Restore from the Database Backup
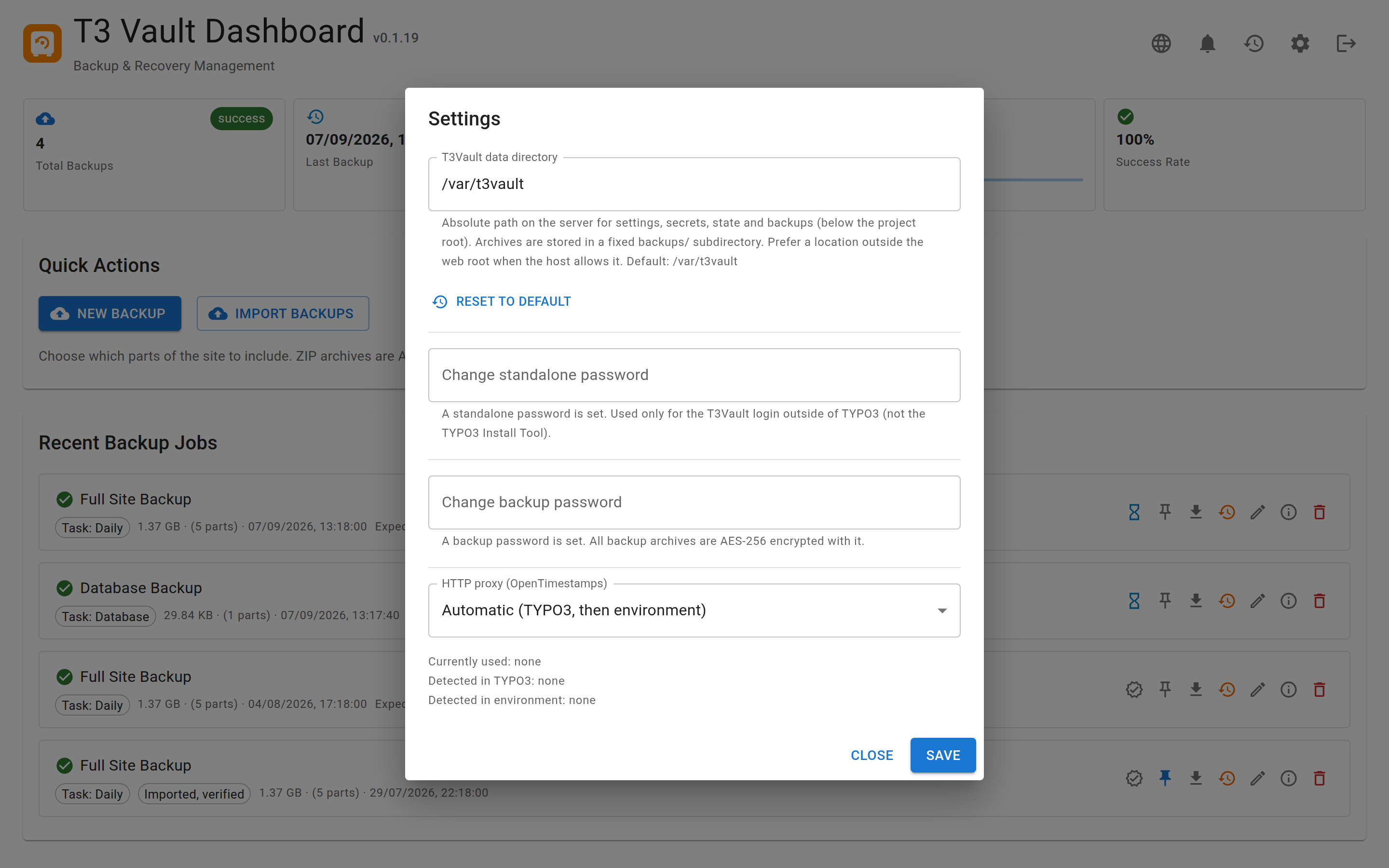 click(1227, 601)
